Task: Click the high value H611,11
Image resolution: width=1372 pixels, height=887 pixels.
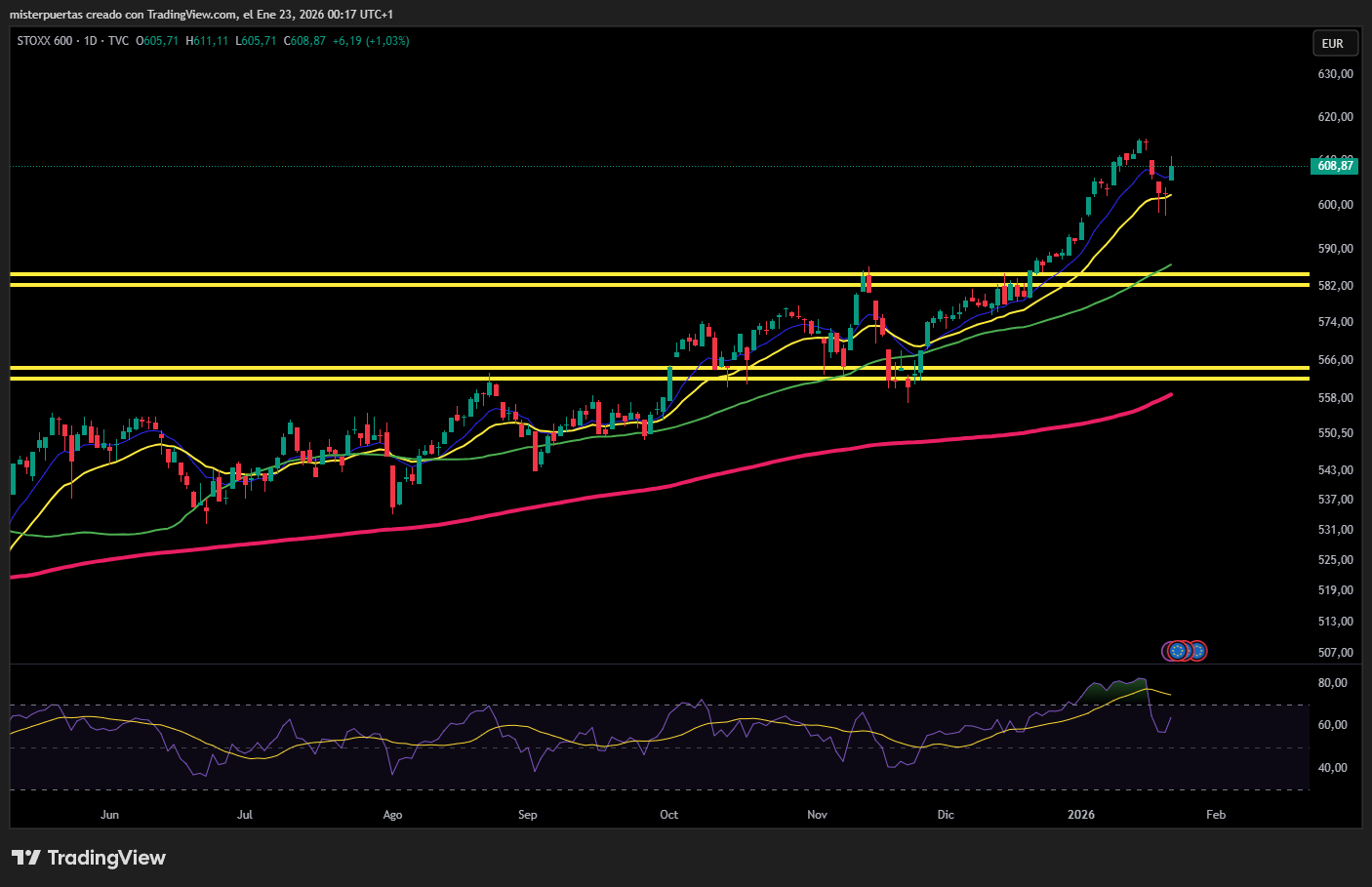Action: pos(207,41)
